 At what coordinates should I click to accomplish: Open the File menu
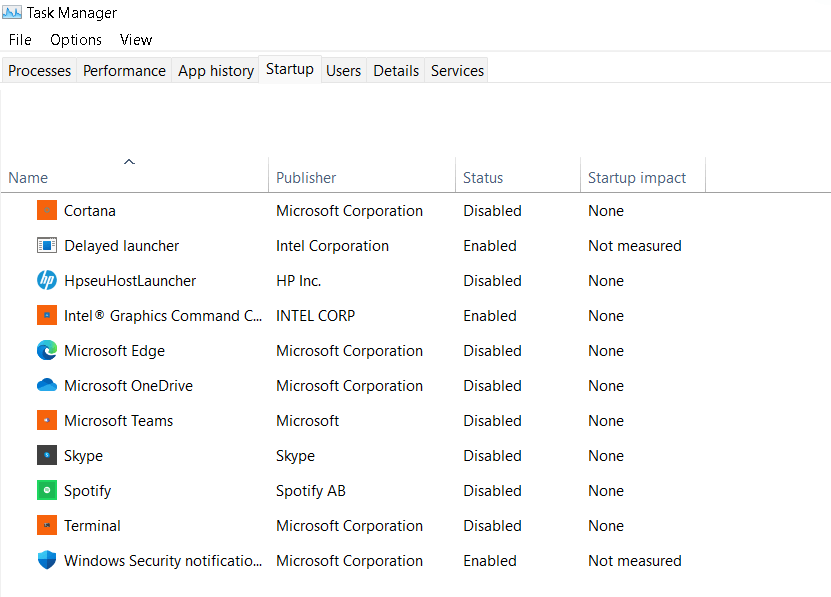pyautogui.click(x=19, y=40)
